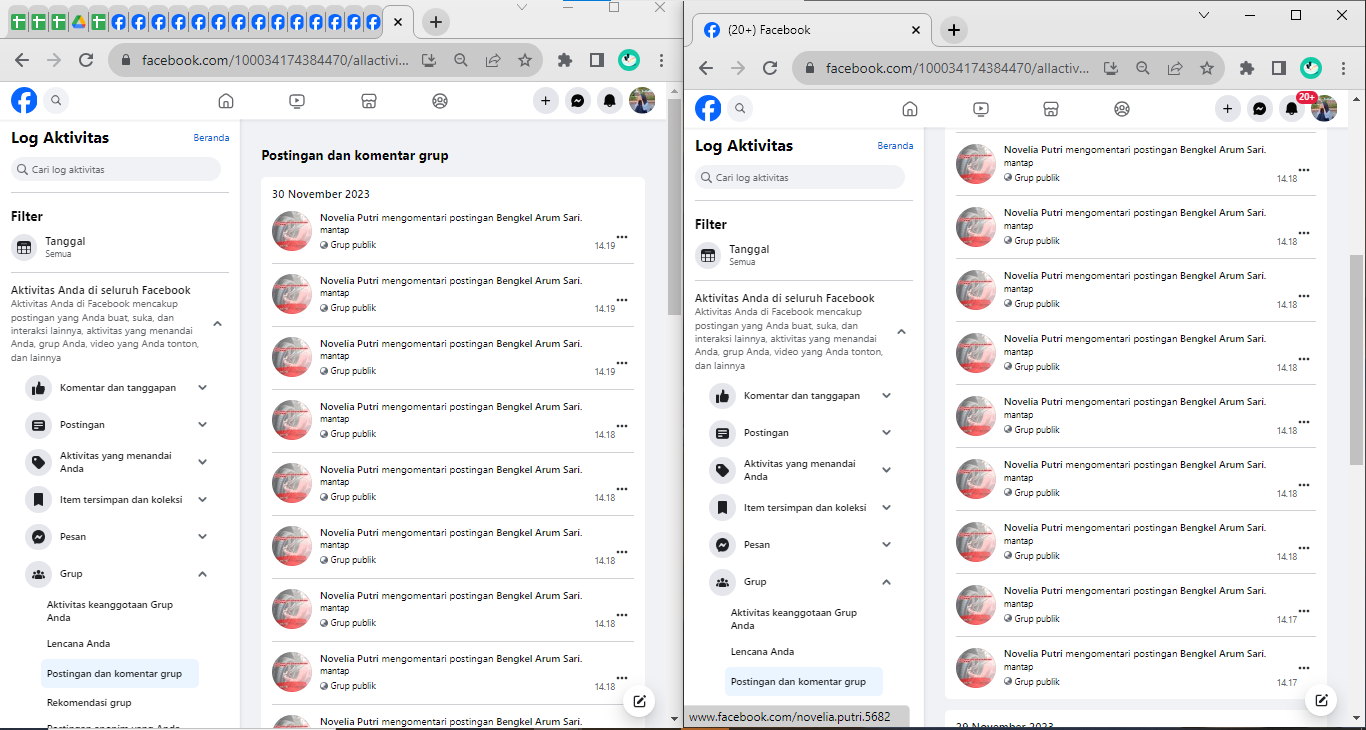Click Beranda link in right window
This screenshot has width=1366, height=730.
click(895, 146)
